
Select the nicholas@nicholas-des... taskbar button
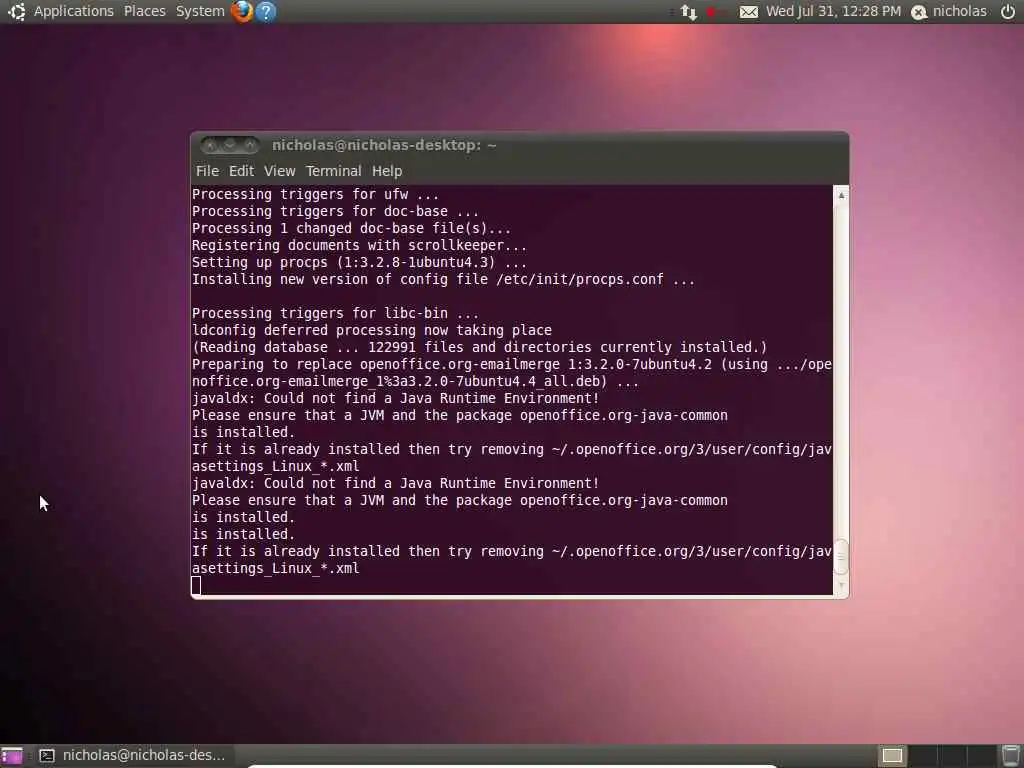(x=133, y=756)
